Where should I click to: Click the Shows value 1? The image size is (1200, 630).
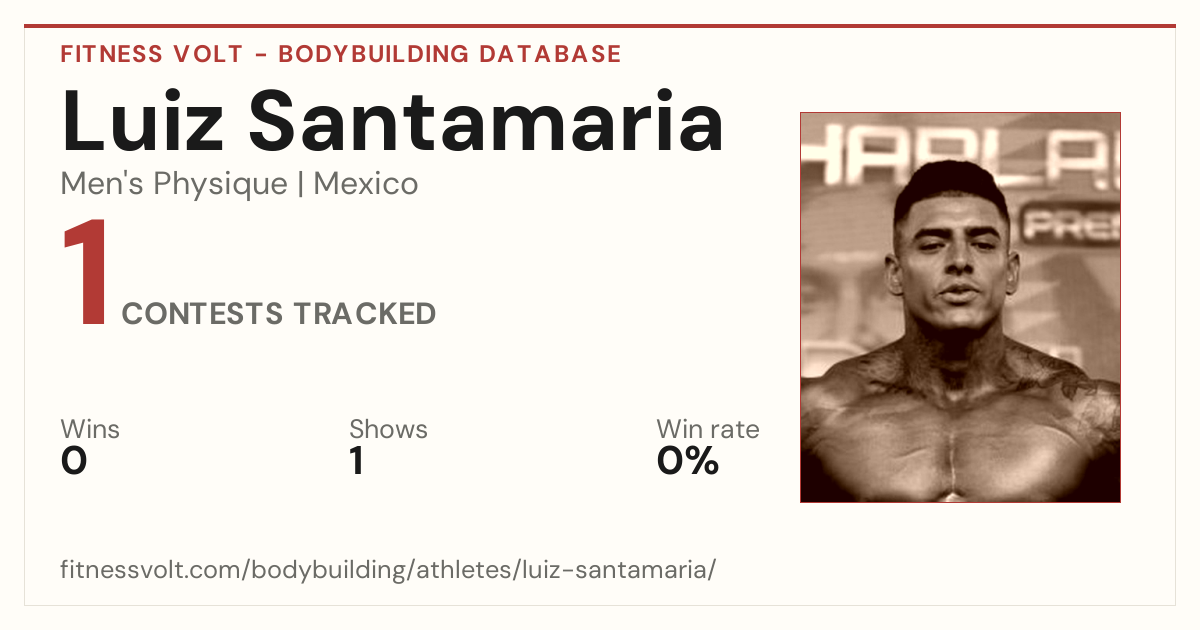click(357, 461)
